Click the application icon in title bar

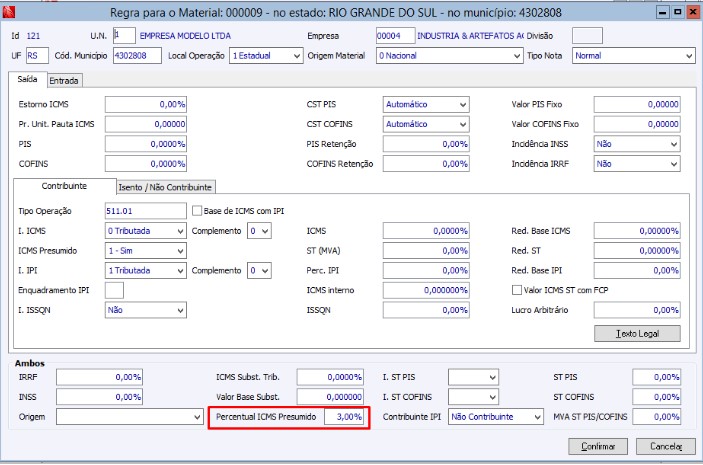pyautogui.click(x=11, y=12)
